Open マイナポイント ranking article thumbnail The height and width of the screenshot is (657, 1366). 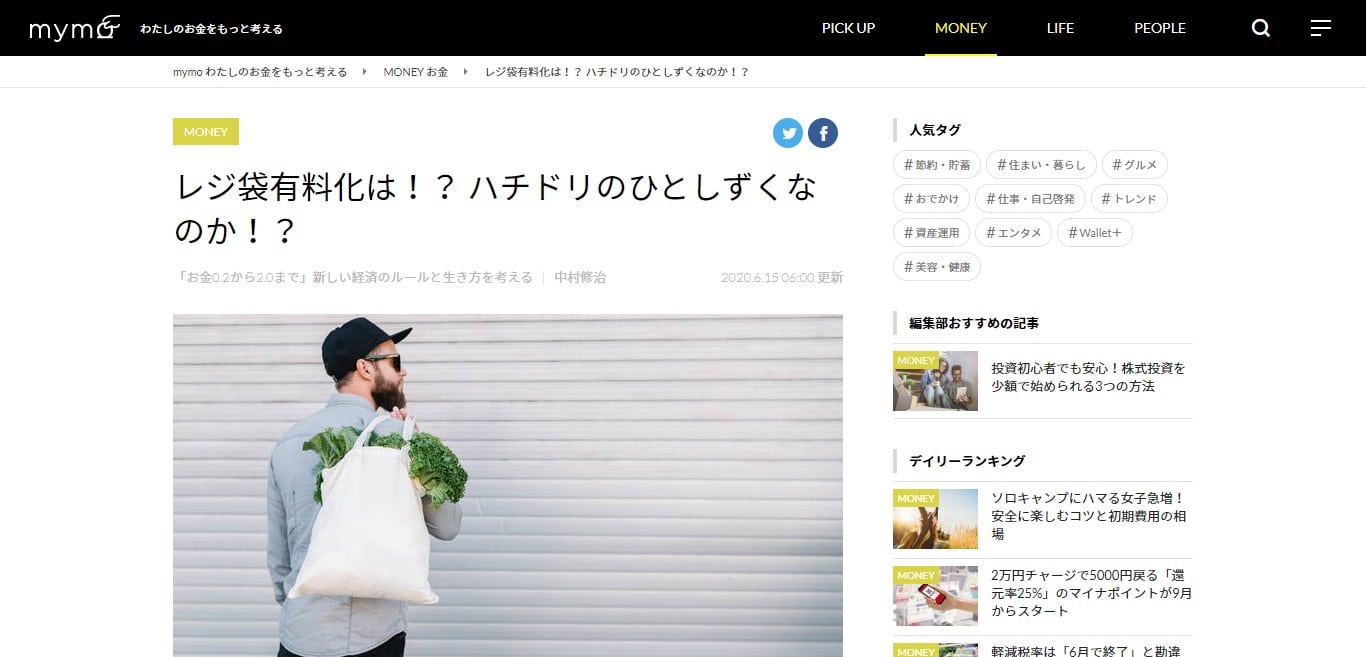(935, 596)
